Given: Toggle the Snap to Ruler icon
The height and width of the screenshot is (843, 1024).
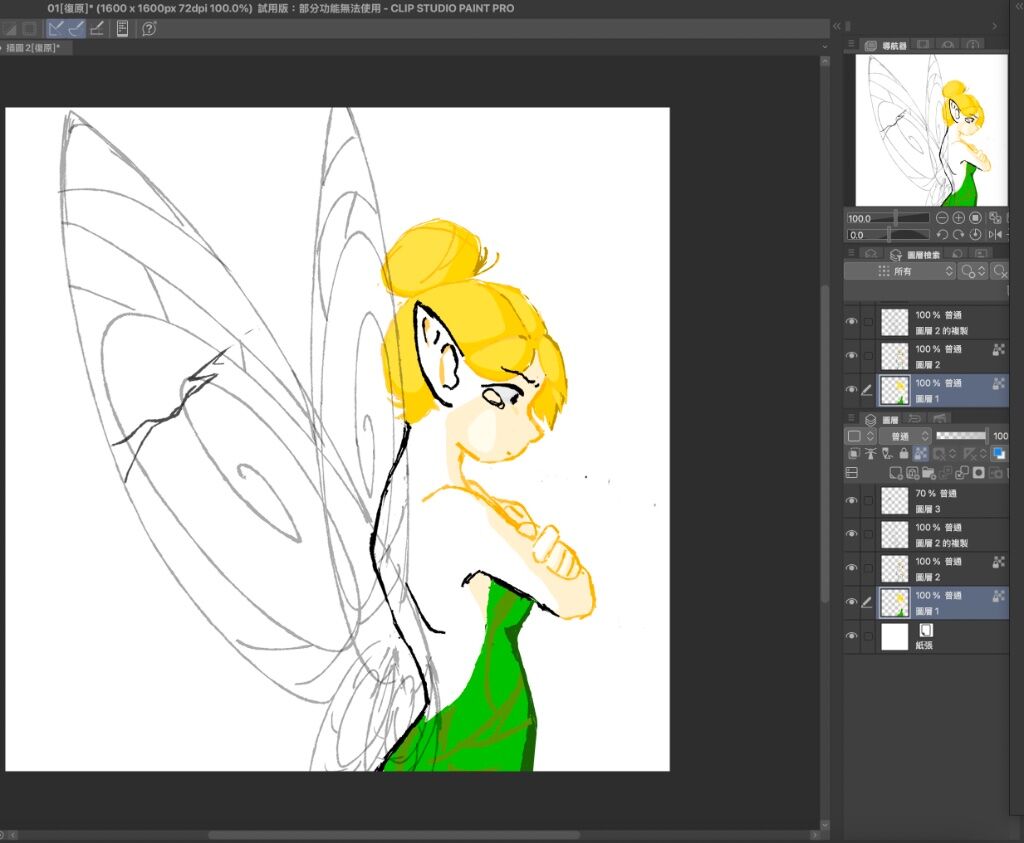Looking at the screenshot, I should click(56, 28).
